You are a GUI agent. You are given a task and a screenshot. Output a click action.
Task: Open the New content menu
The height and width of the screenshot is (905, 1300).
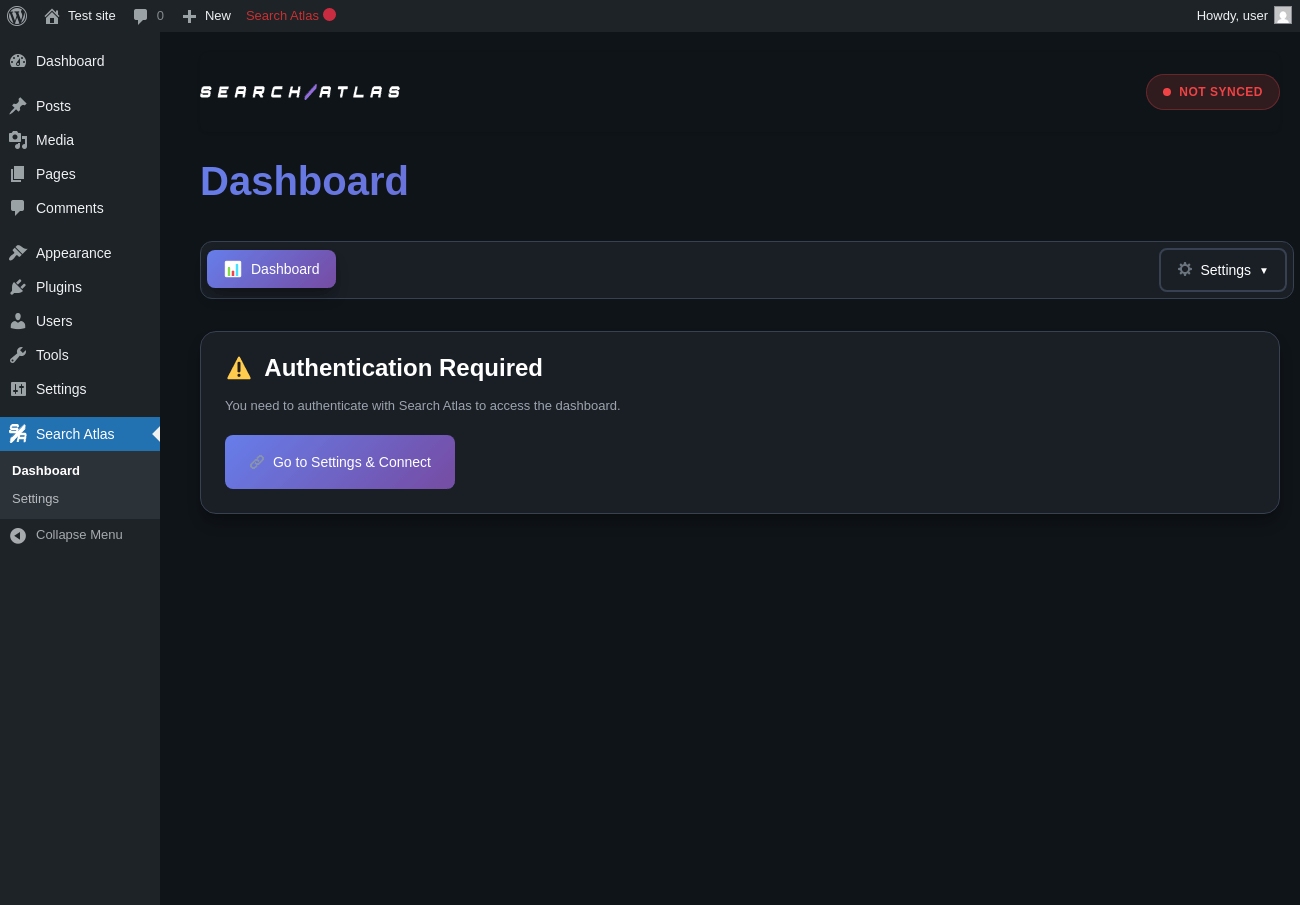click(206, 16)
